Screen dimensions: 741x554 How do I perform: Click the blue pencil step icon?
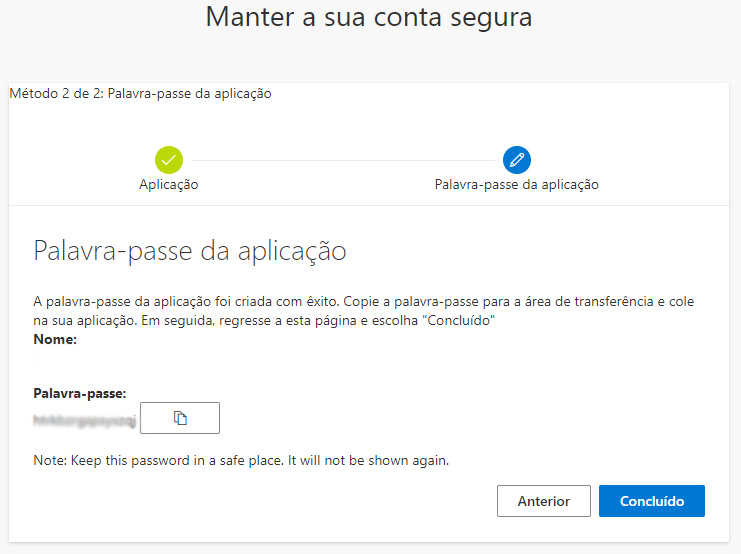coord(517,159)
